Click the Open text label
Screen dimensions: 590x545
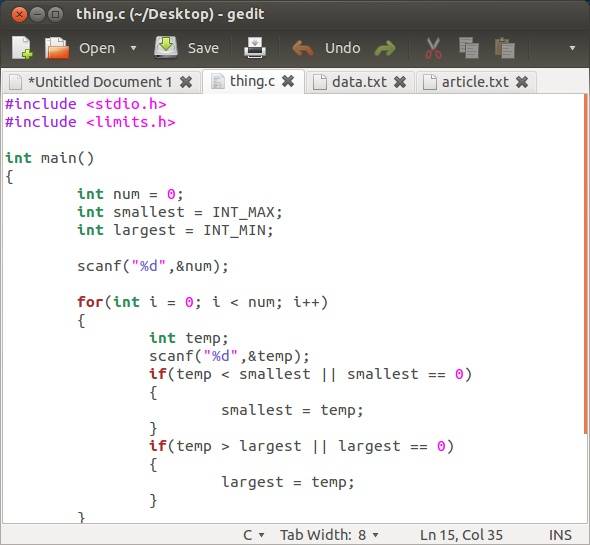point(97,48)
